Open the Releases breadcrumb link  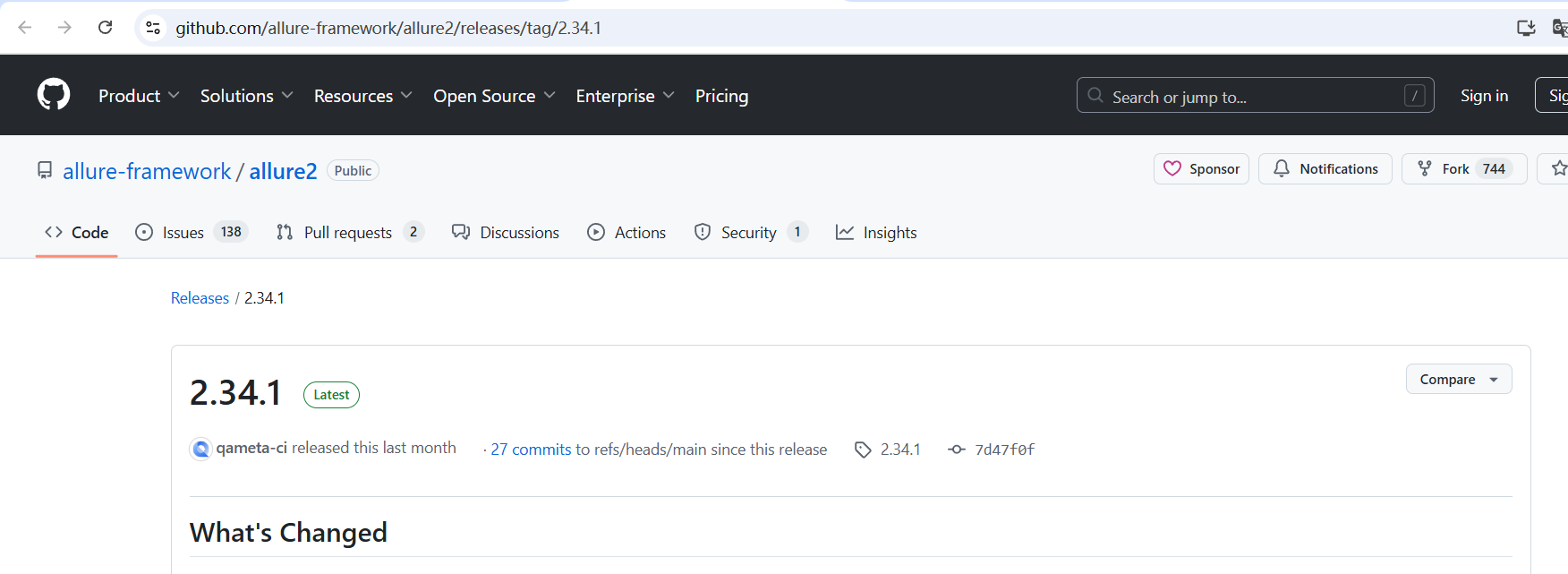[x=200, y=298]
